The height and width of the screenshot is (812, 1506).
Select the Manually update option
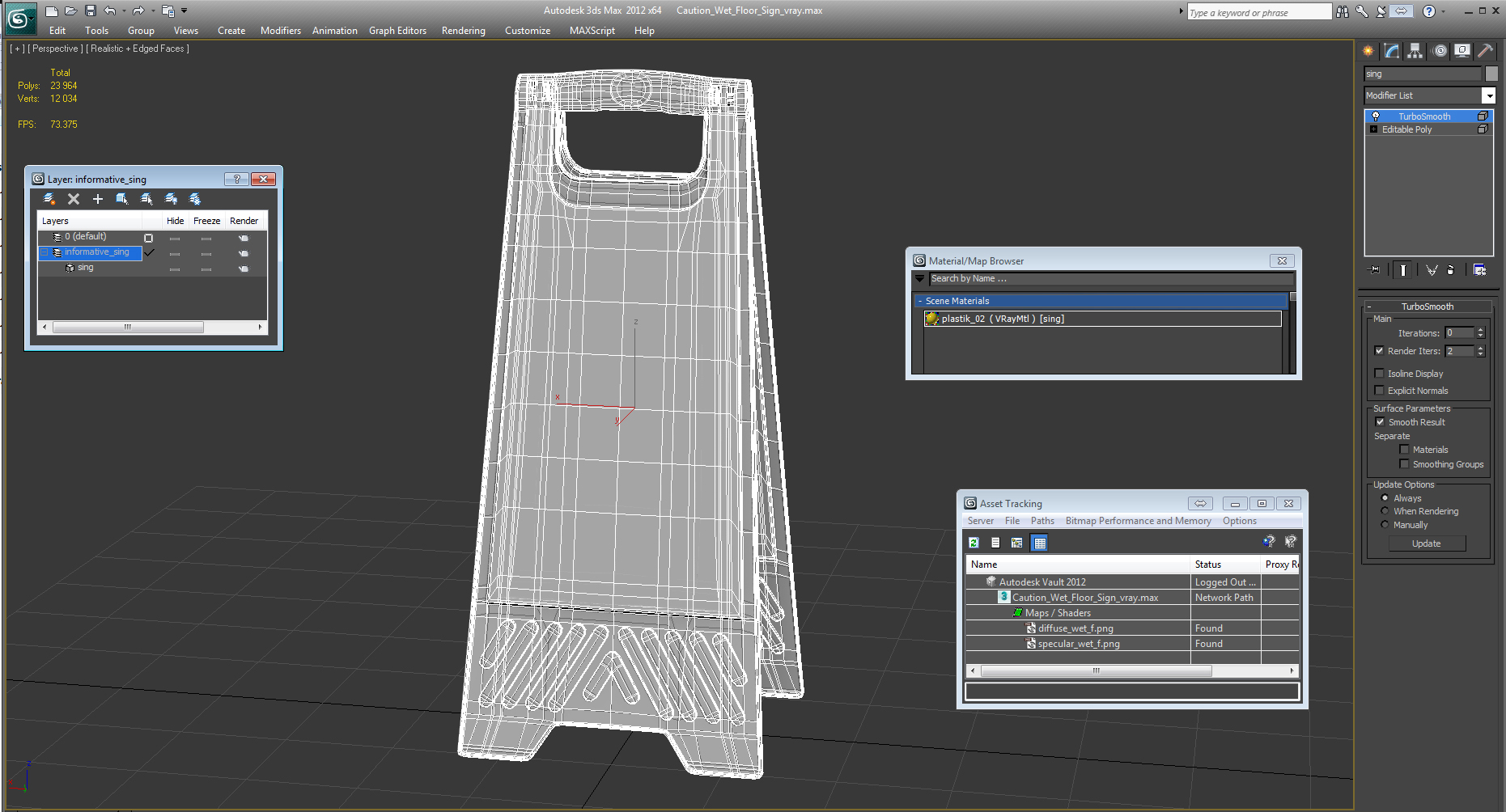(x=1385, y=525)
